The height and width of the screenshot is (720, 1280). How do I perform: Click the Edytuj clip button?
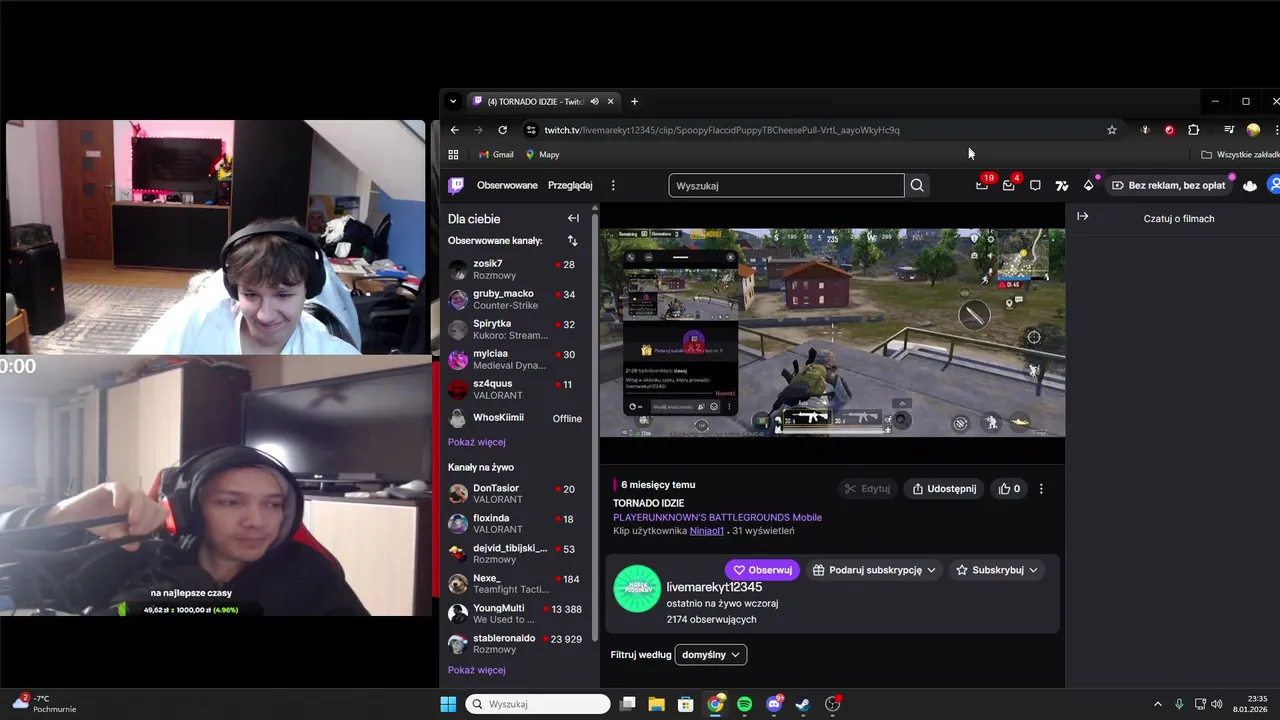click(x=867, y=489)
